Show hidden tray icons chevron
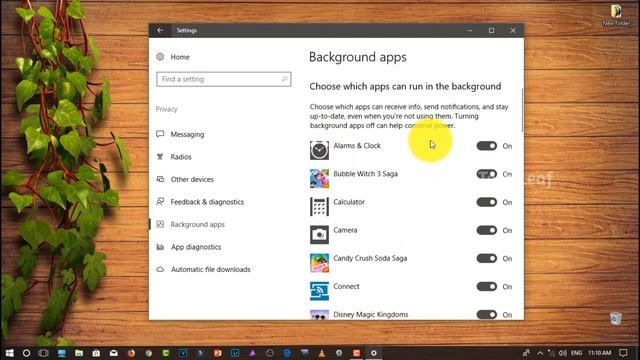The width and height of the screenshot is (640, 360). point(540,353)
